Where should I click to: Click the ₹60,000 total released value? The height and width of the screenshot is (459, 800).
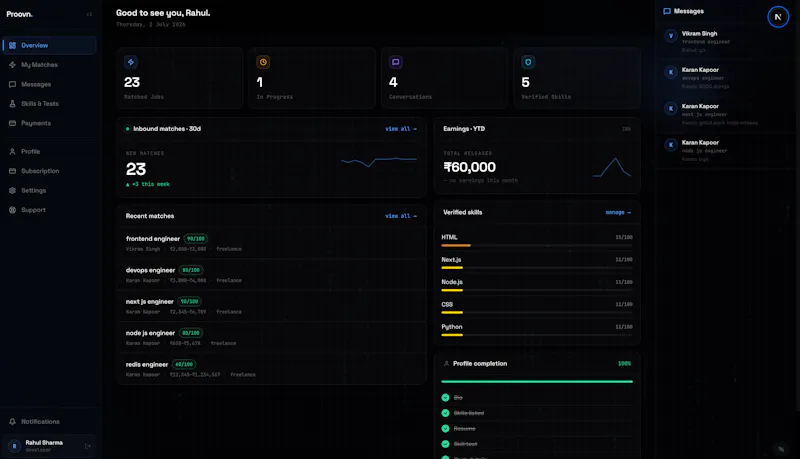tap(469, 167)
